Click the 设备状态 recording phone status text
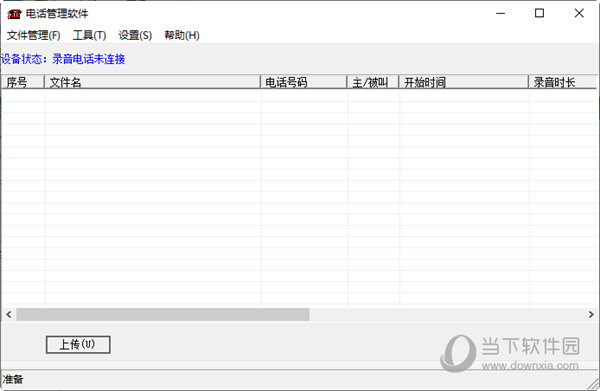 coord(63,59)
